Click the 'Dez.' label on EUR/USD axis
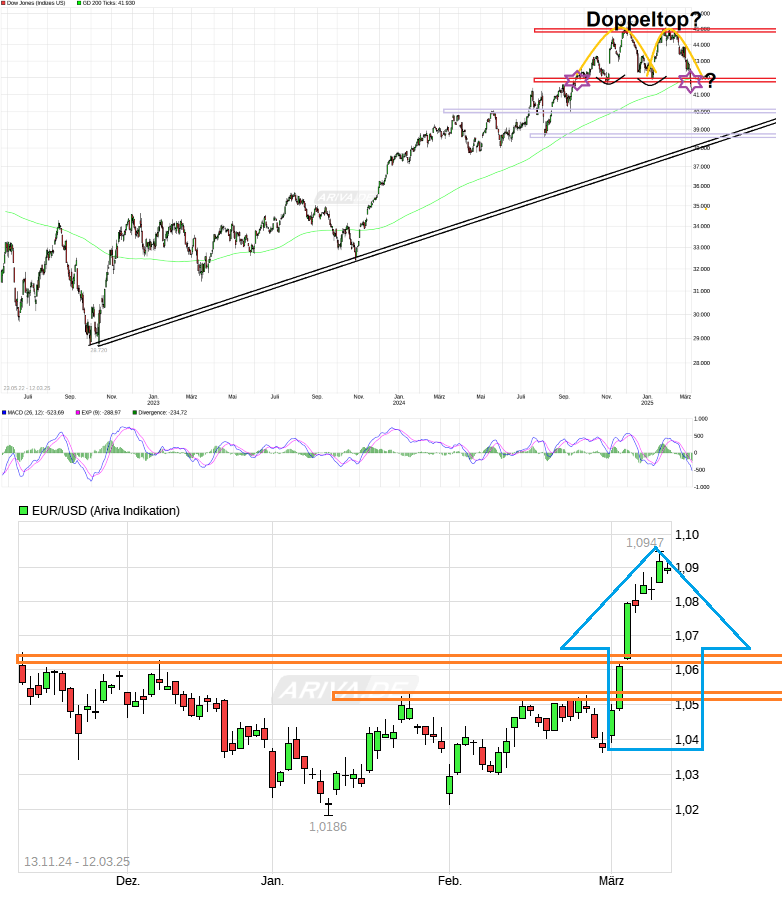This screenshot has width=782, height=902. (x=128, y=881)
